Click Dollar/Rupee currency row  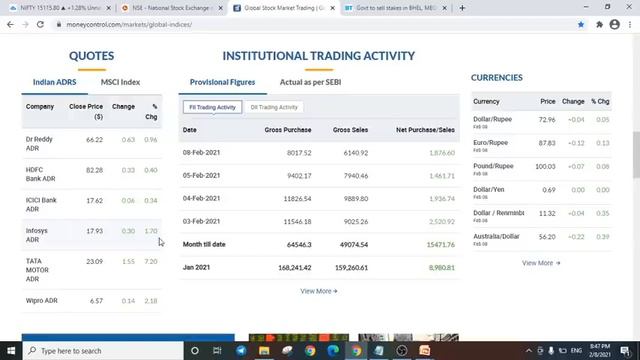[541, 122]
